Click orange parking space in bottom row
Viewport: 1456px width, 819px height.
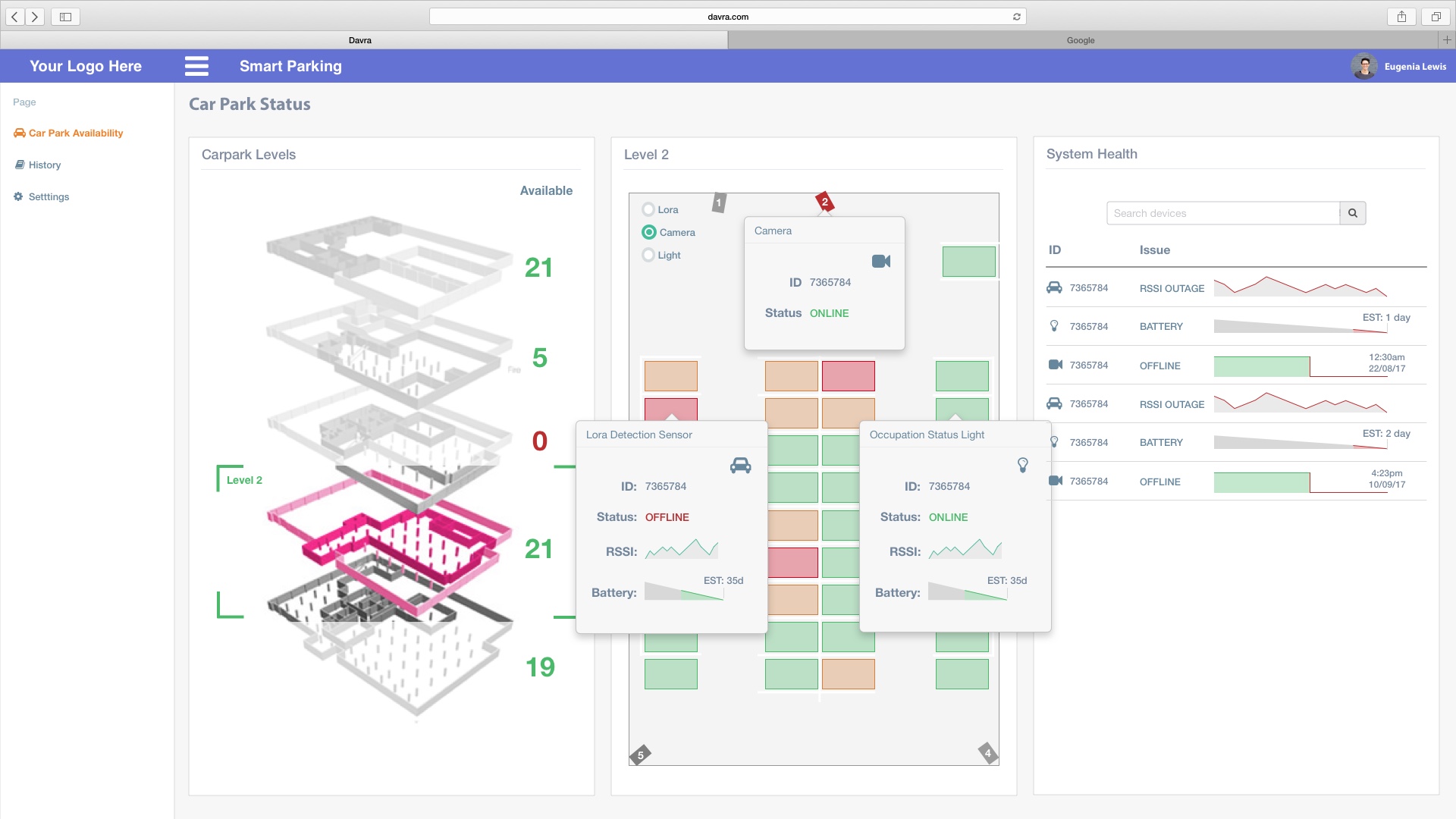point(849,674)
